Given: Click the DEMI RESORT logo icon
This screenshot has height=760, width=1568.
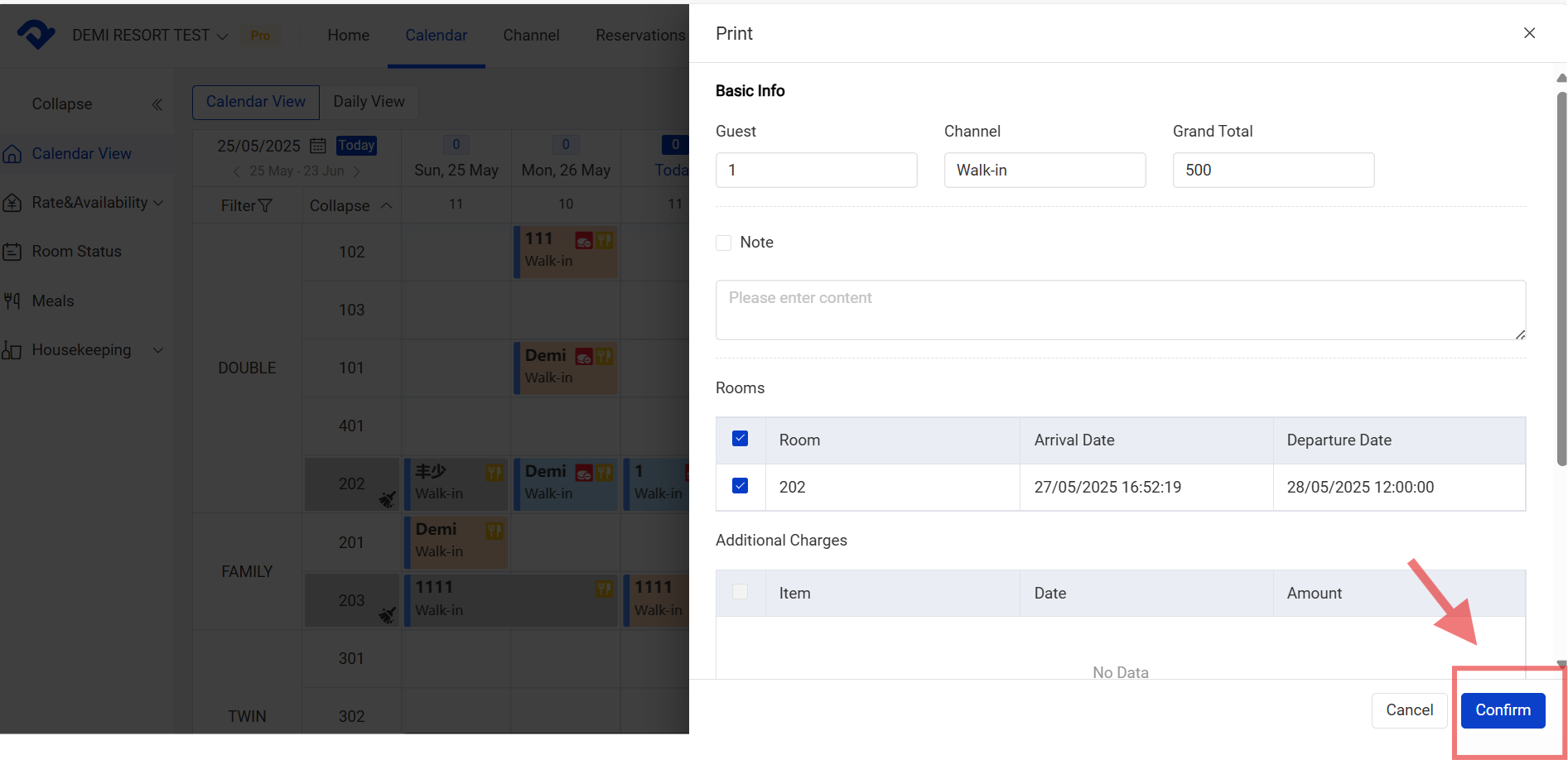Looking at the screenshot, I should (36, 35).
